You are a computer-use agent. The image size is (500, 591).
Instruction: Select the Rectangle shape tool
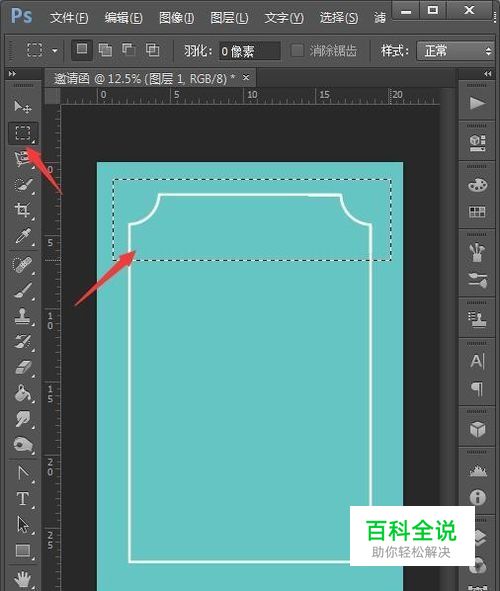(23, 550)
